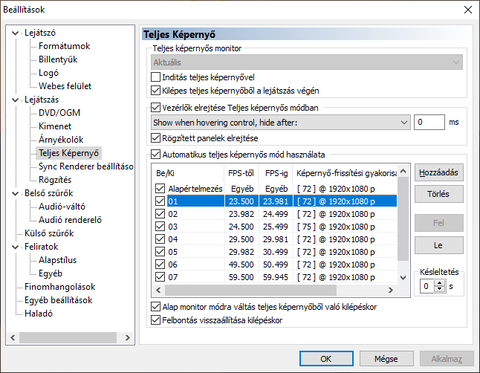Open the Aktuális monitor dropdown

pyautogui.click(x=307, y=62)
